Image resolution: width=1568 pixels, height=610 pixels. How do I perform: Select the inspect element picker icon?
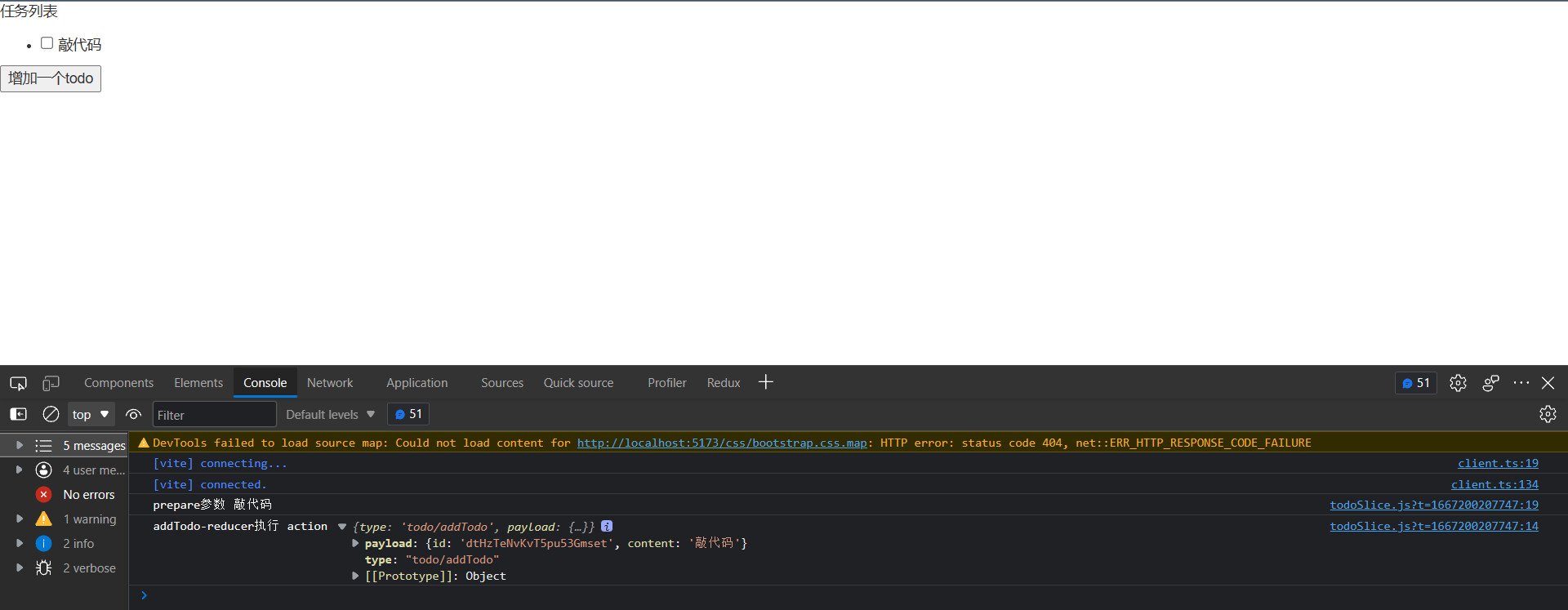pyautogui.click(x=18, y=383)
